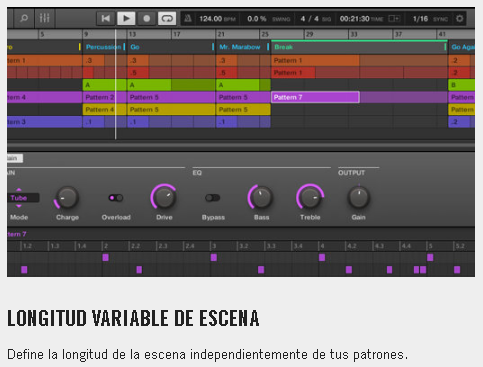
Task: Toggle the metronome icon
Action: tap(188, 18)
